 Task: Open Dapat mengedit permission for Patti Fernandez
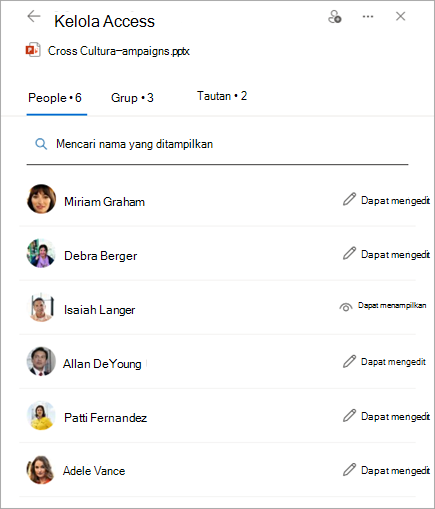(x=395, y=417)
